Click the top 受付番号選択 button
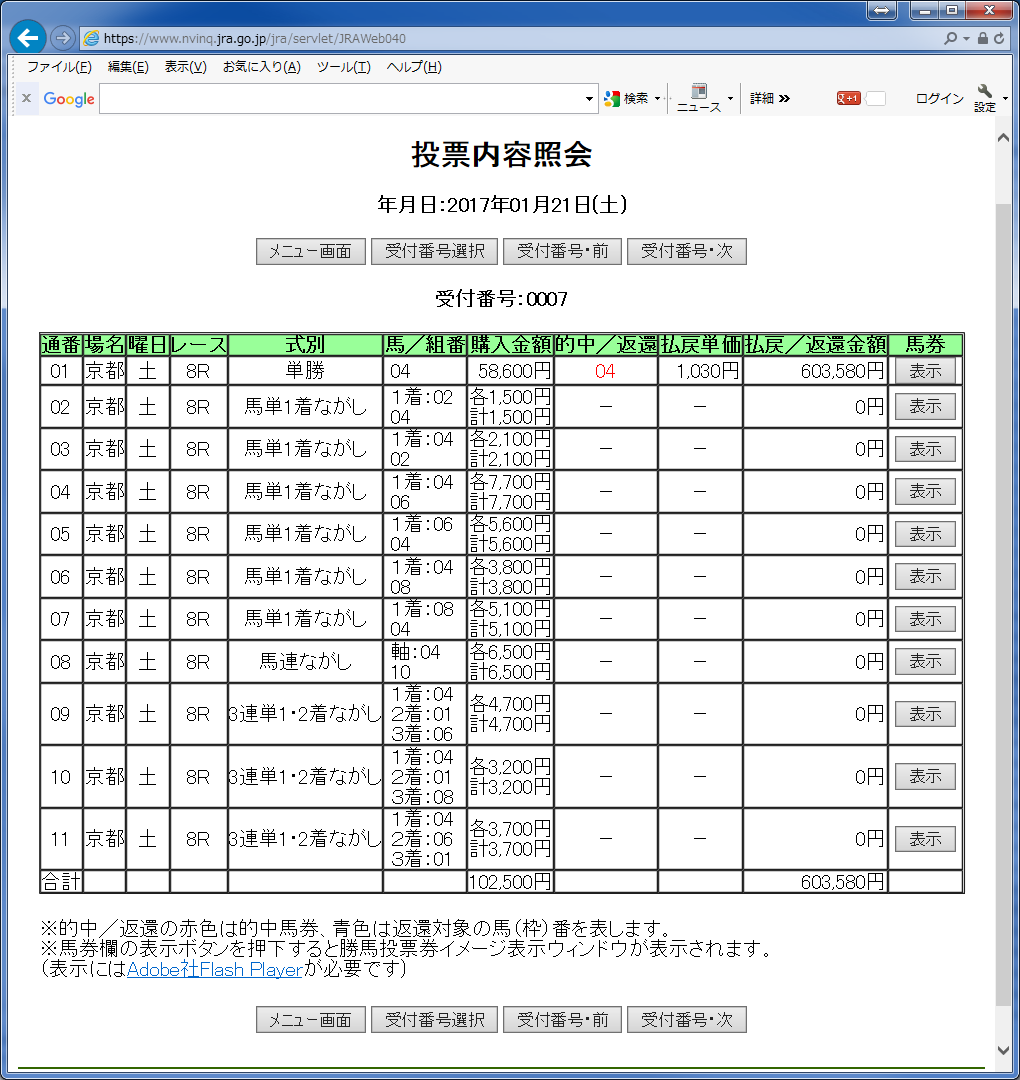1020x1080 pixels. (435, 251)
